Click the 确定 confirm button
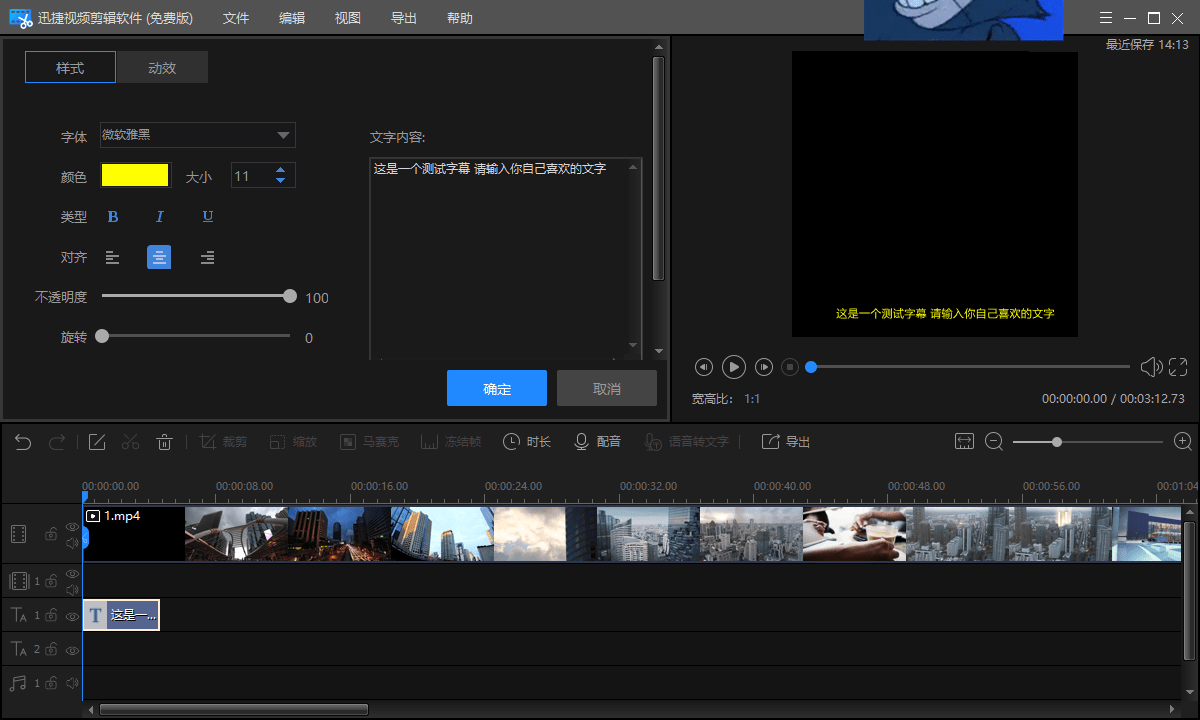Image resolution: width=1200 pixels, height=720 pixels. pyautogui.click(x=497, y=388)
